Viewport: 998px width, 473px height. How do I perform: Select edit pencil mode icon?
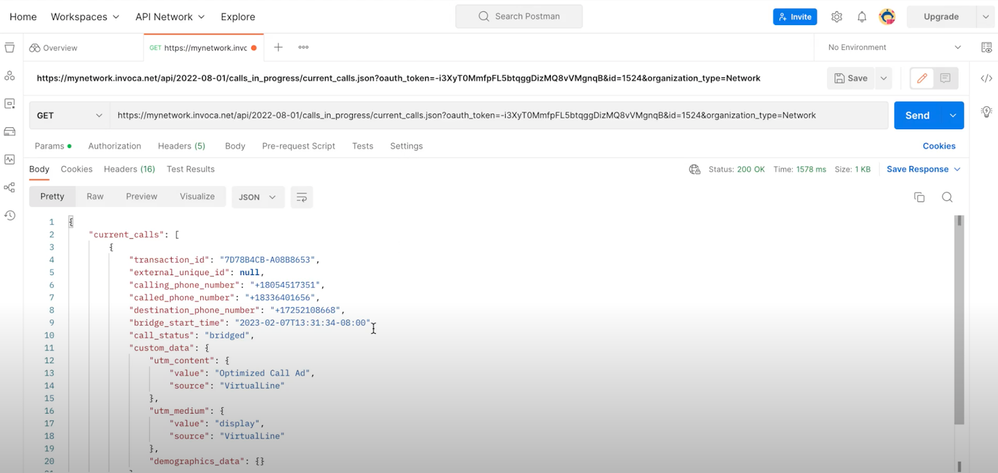tap(921, 78)
